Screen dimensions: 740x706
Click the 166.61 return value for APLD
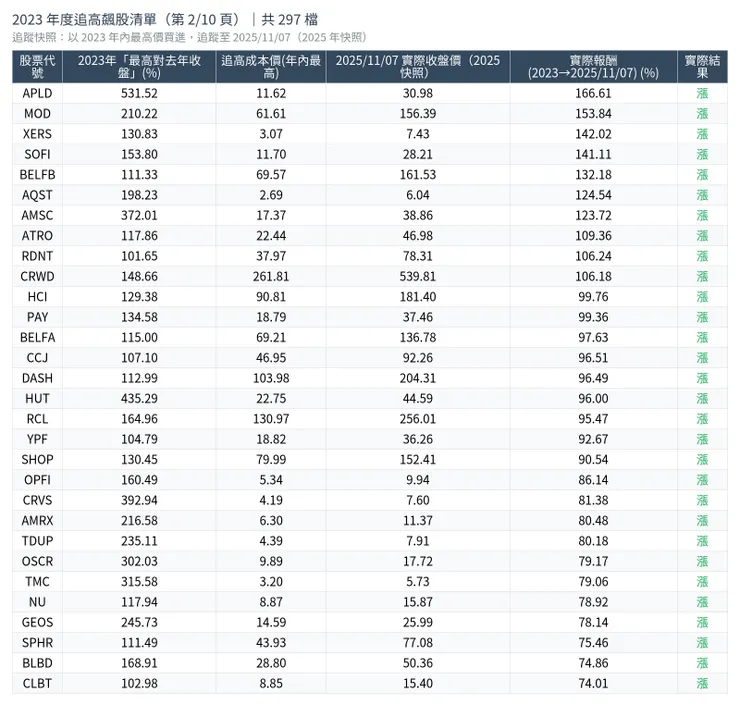(593, 93)
